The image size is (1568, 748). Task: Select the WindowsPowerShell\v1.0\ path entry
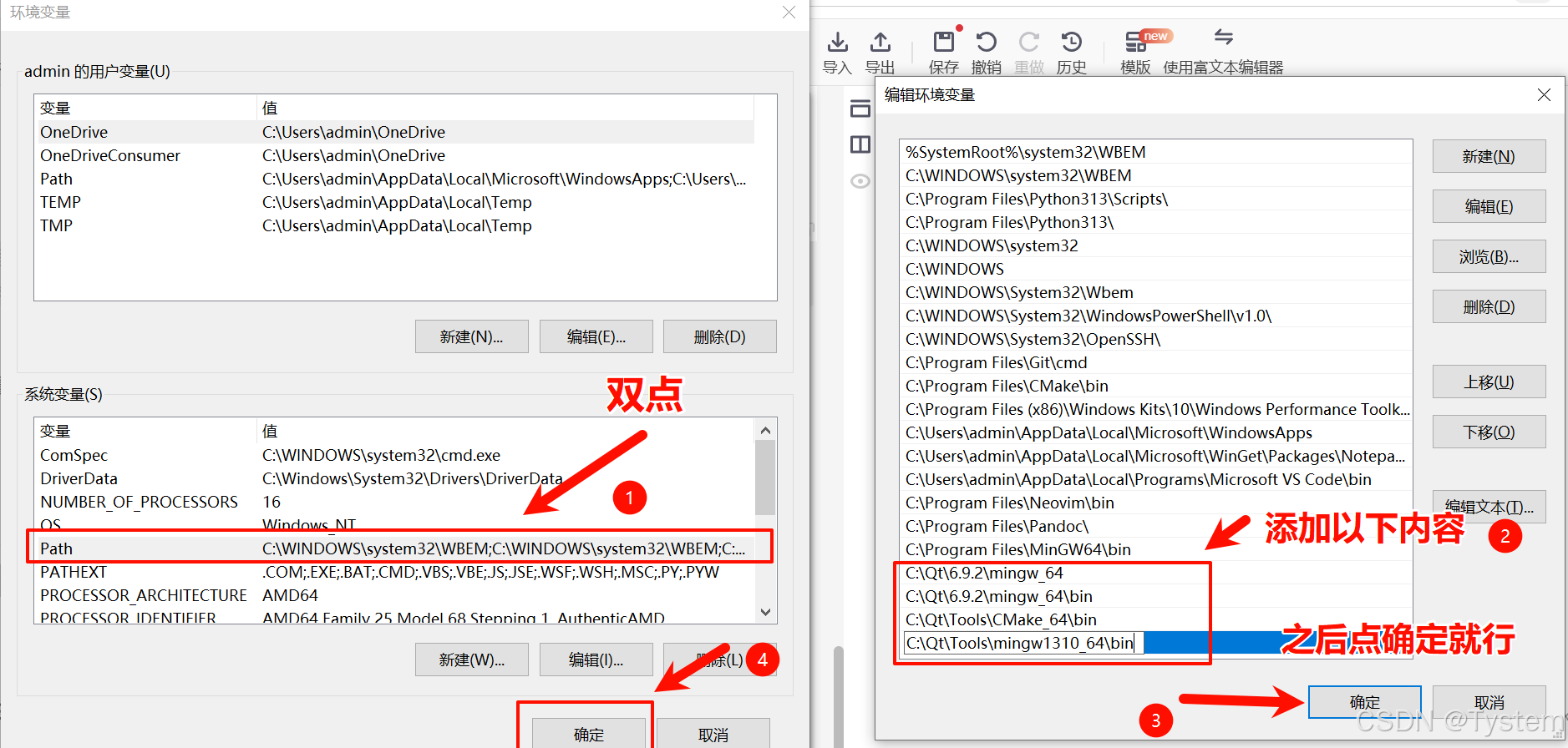pos(1156,316)
